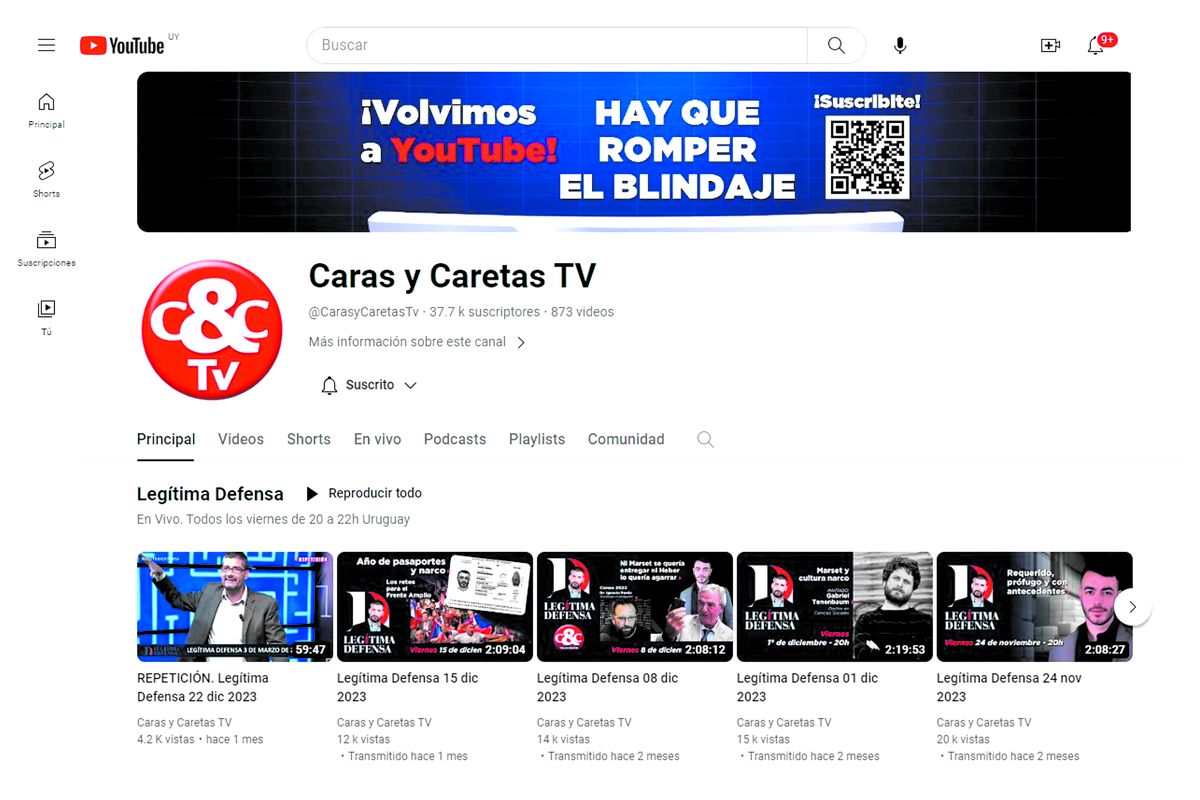The height and width of the screenshot is (800, 1200).
Task: Open the Comunidad tab
Action: tap(626, 439)
